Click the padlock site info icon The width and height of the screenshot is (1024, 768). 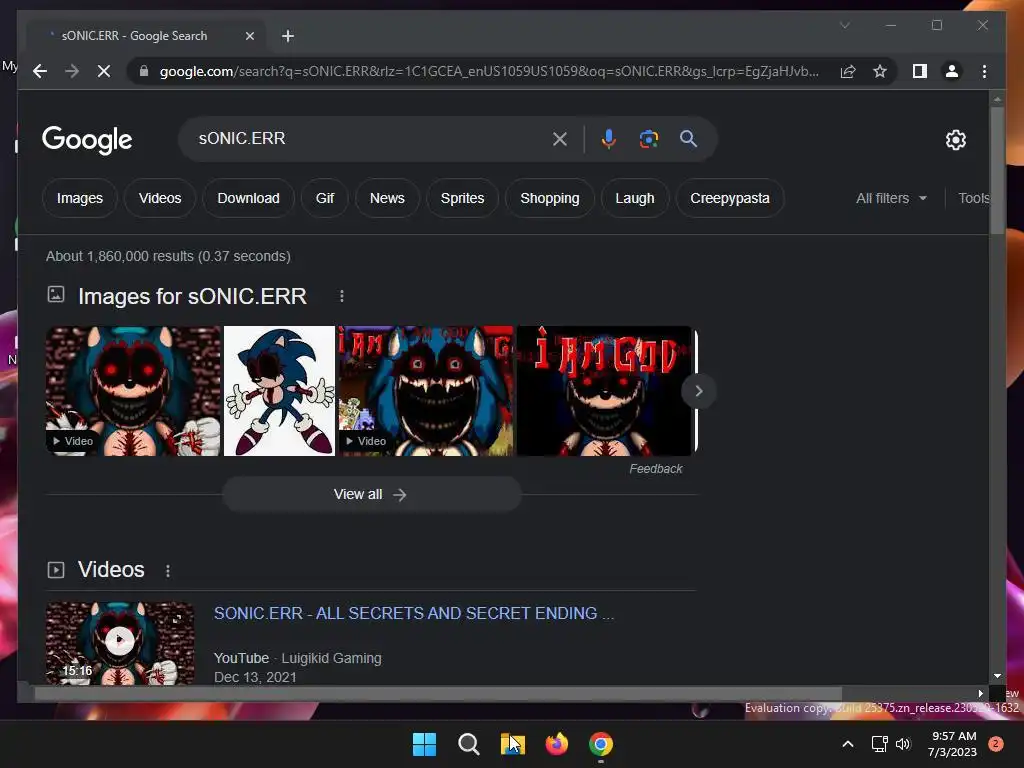click(x=144, y=71)
